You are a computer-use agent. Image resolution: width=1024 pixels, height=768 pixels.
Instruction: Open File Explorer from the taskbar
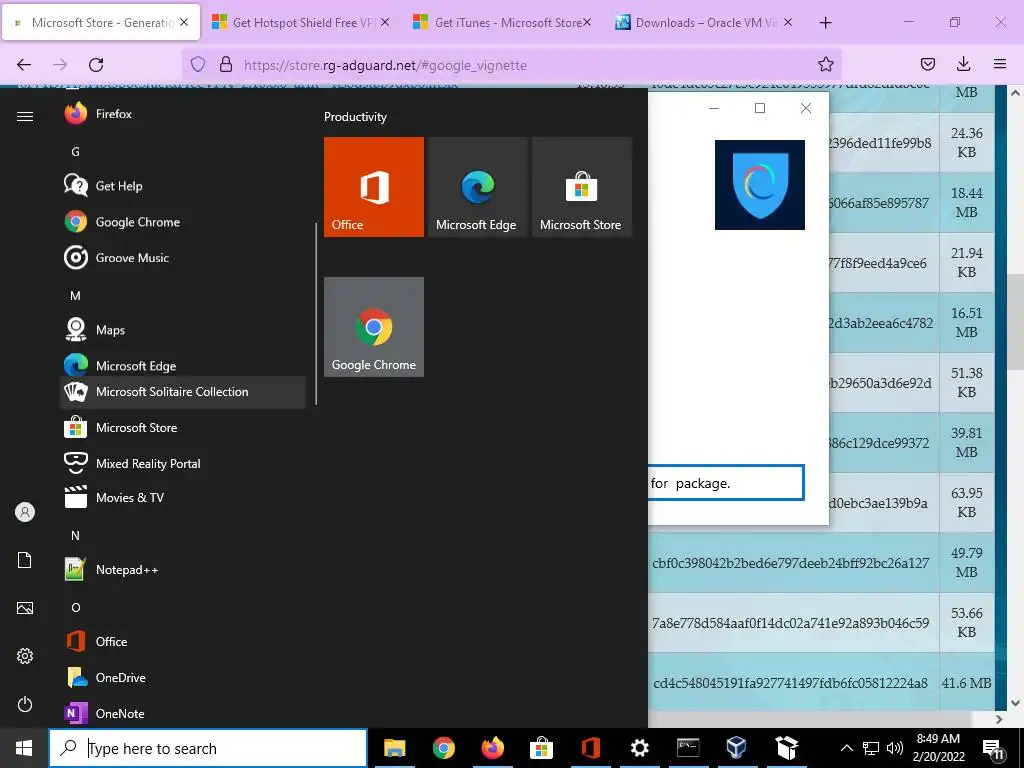pos(394,748)
